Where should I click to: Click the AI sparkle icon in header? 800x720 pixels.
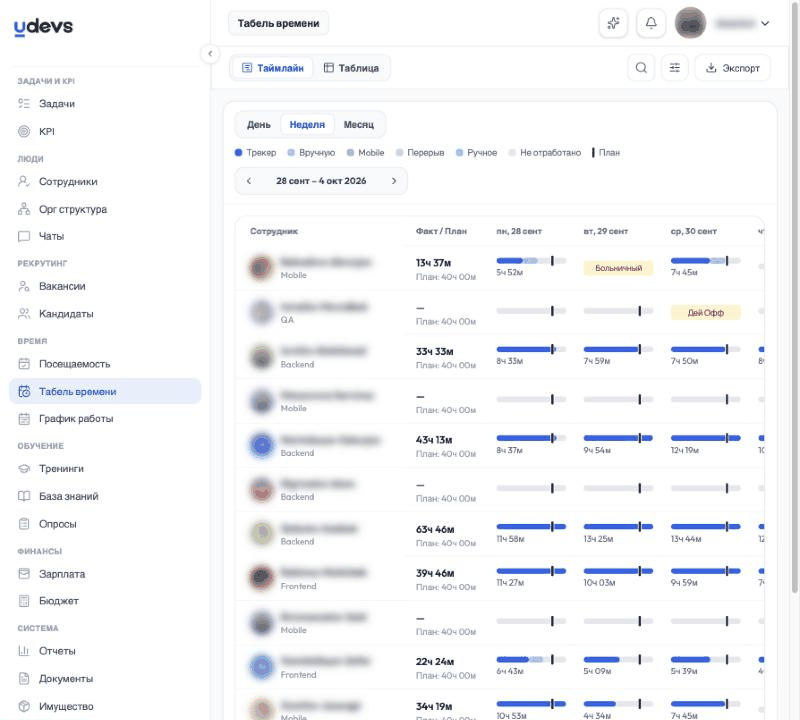click(x=613, y=23)
